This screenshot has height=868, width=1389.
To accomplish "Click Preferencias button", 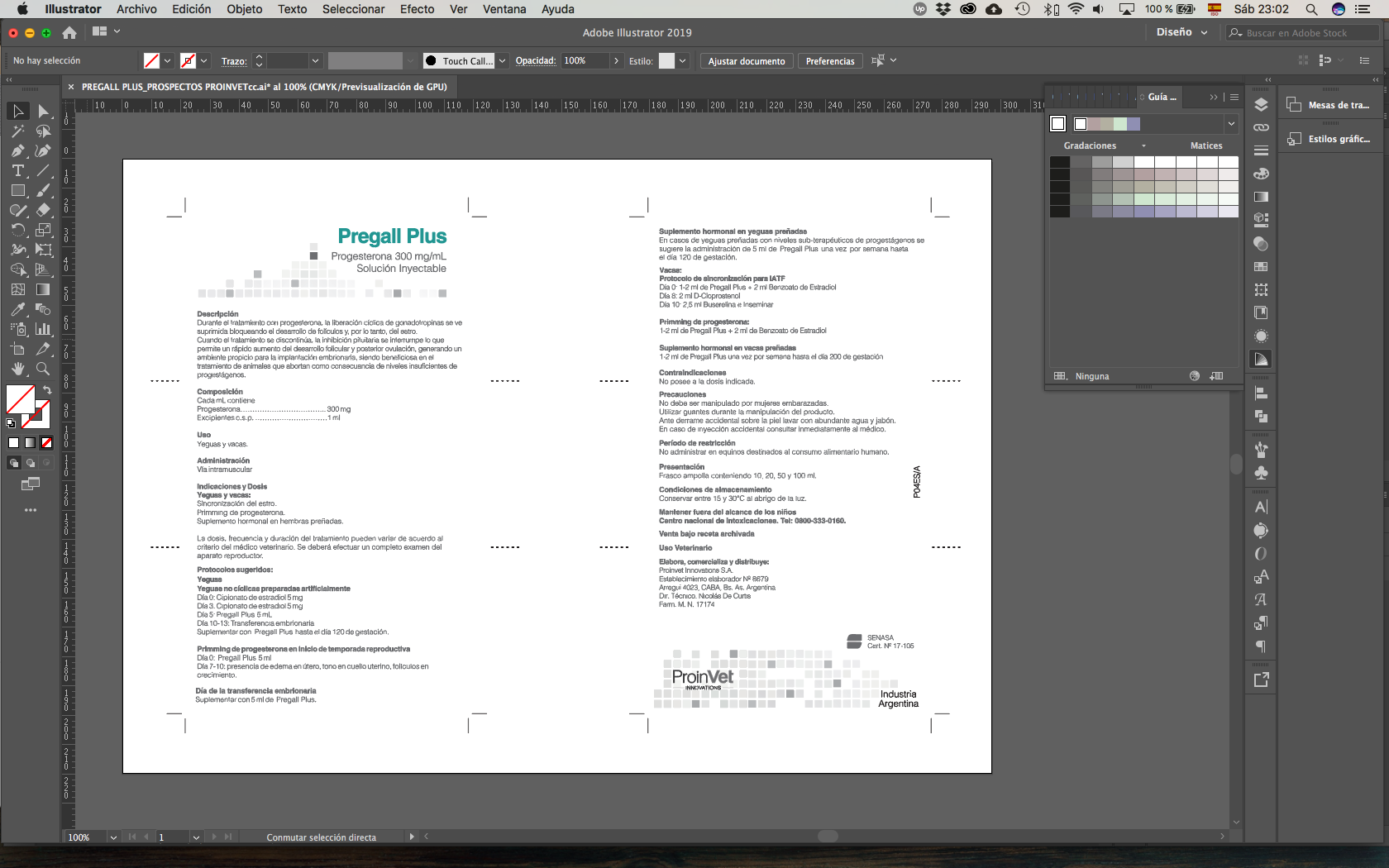I will point(830,60).
